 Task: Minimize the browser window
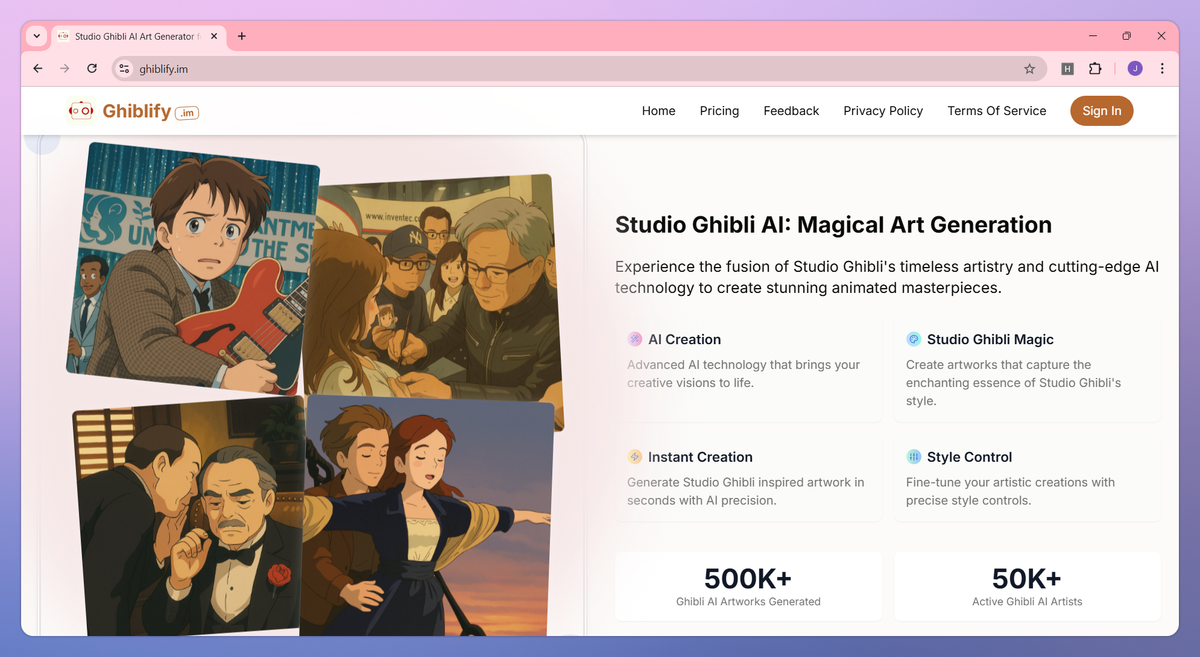1092,36
